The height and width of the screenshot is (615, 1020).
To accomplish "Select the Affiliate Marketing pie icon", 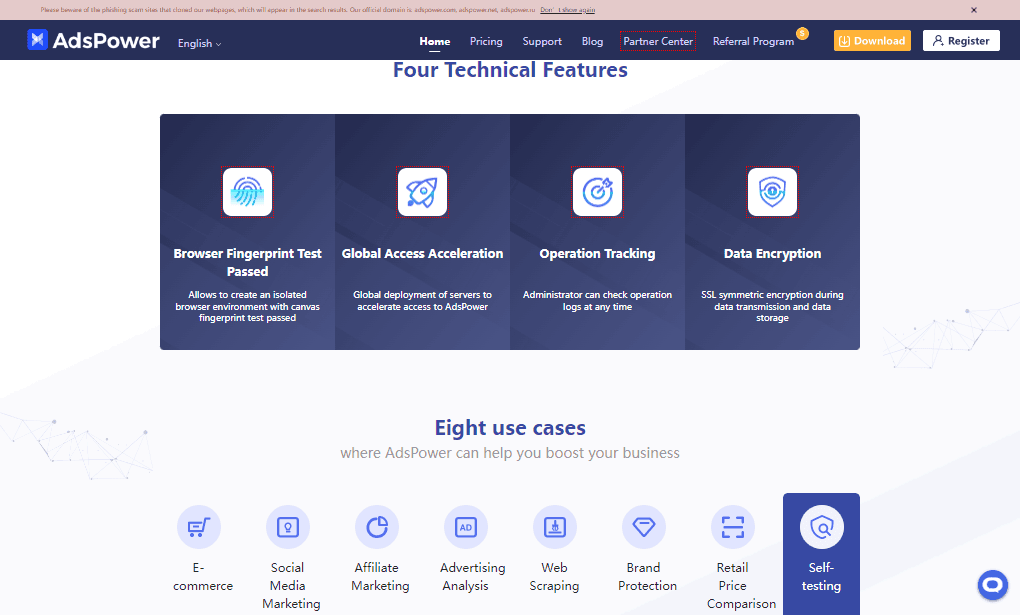I will point(377,527).
